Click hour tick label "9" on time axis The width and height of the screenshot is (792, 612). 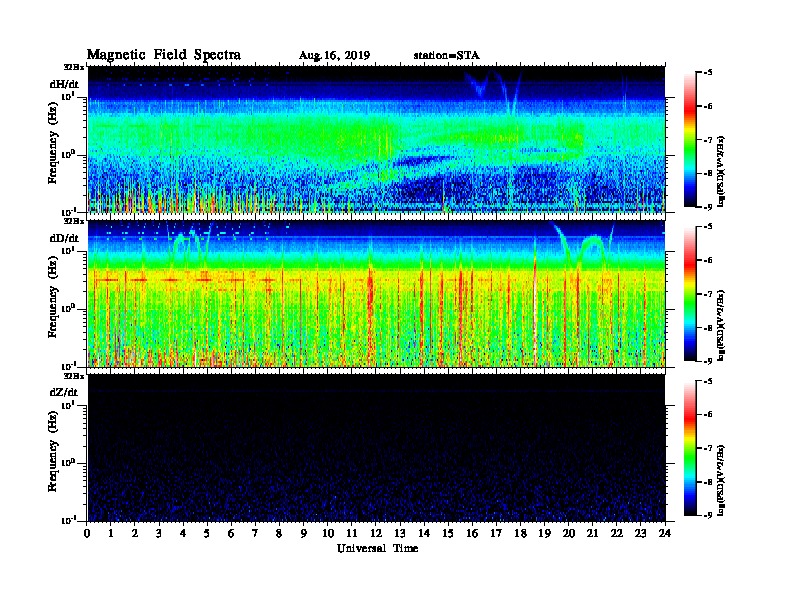pos(304,533)
